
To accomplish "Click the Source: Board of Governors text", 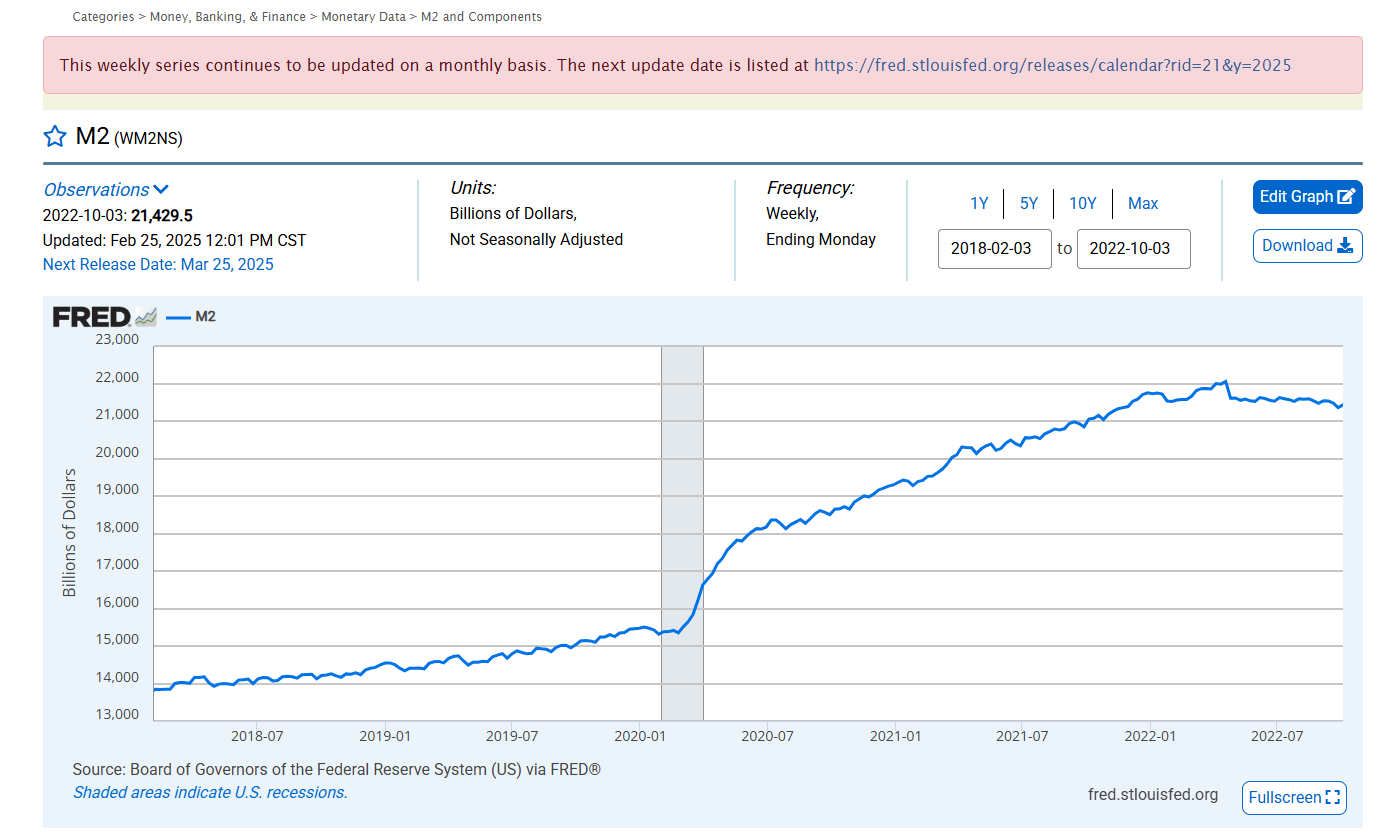I will (x=337, y=770).
